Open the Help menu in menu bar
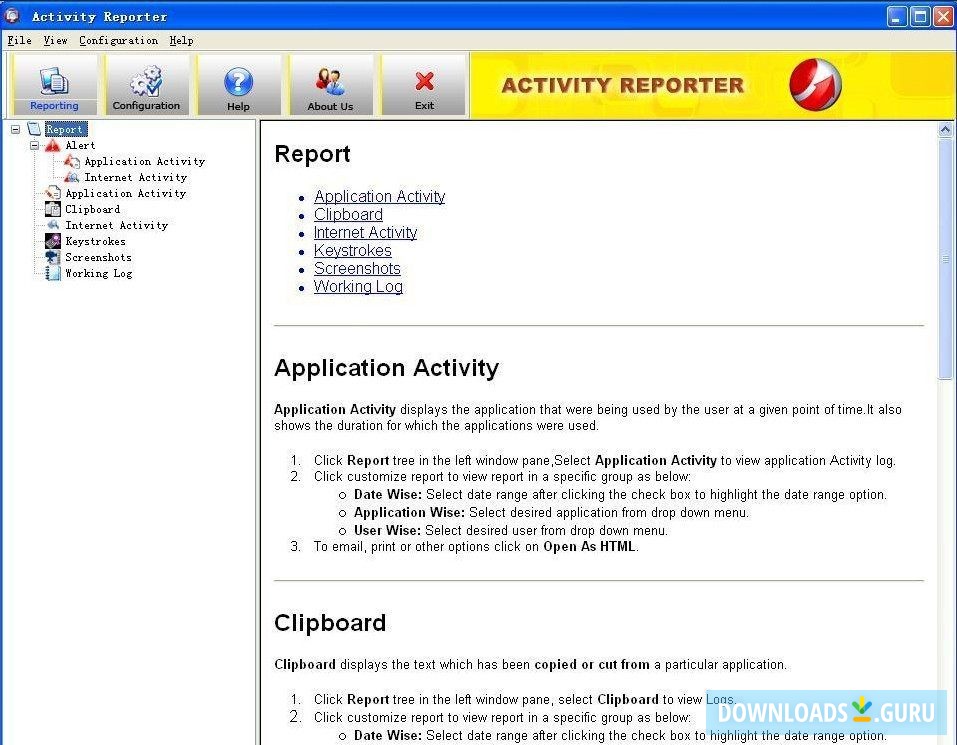 click(x=181, y=40)
